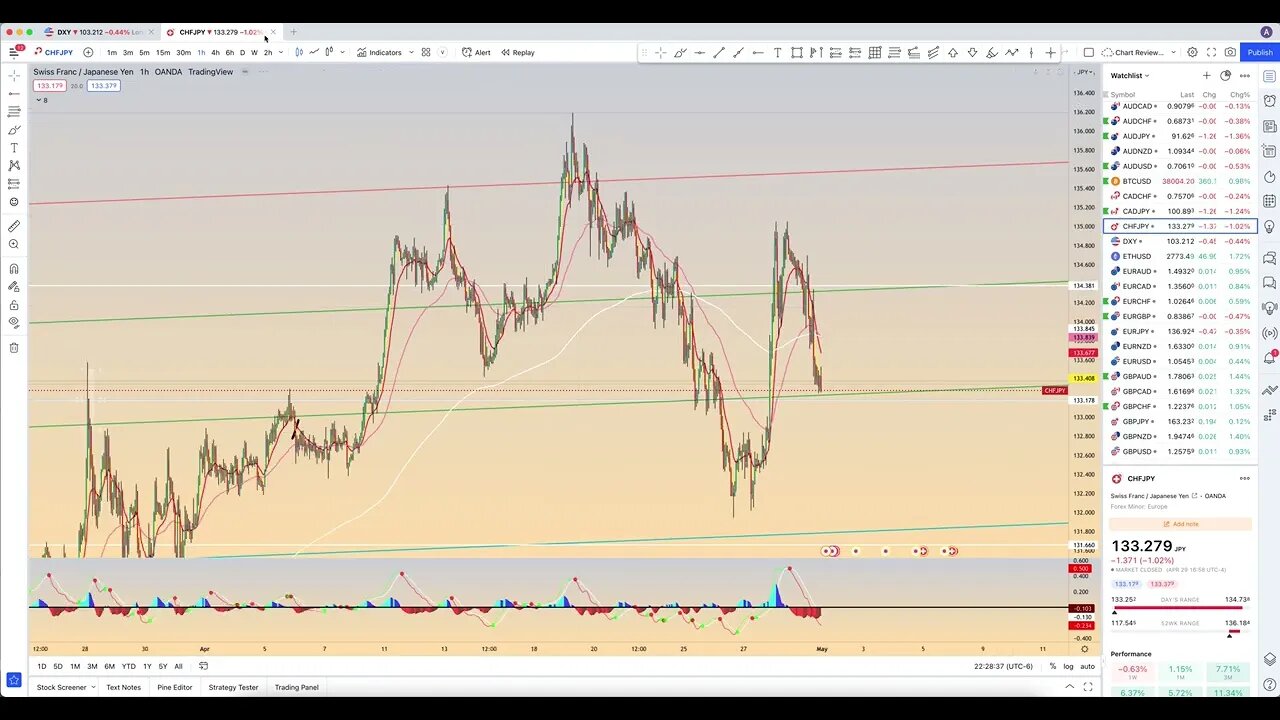Open the main hamburger menu
The width and height of the screenshot is (1280, 720).
coord(14,52)
